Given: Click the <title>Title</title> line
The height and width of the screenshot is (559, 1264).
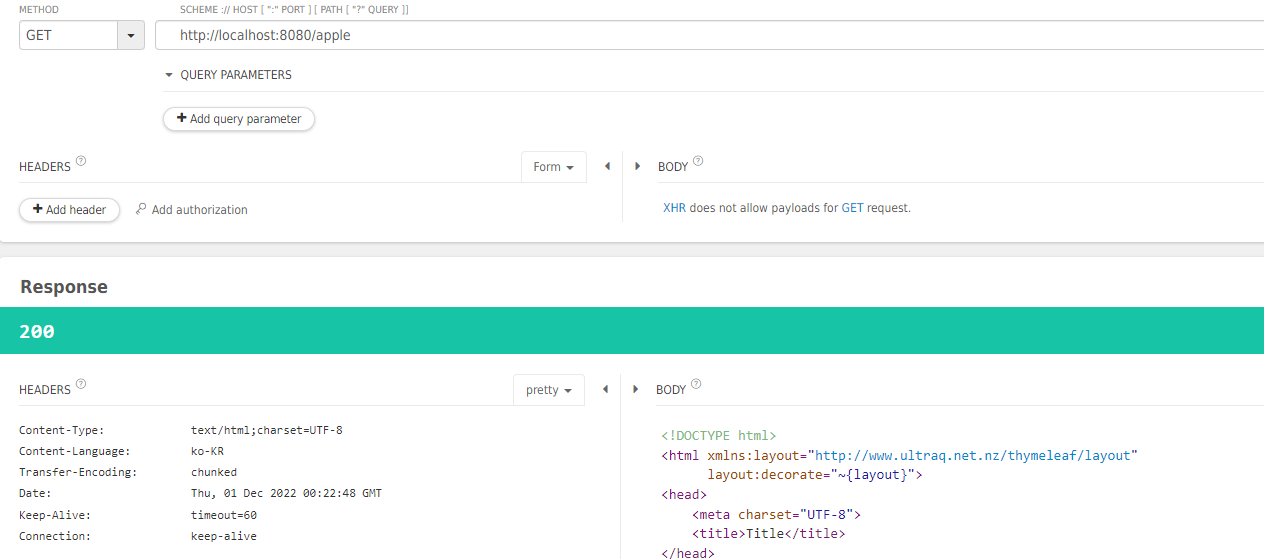Looking at the screenshot, I should pos(768,534).
